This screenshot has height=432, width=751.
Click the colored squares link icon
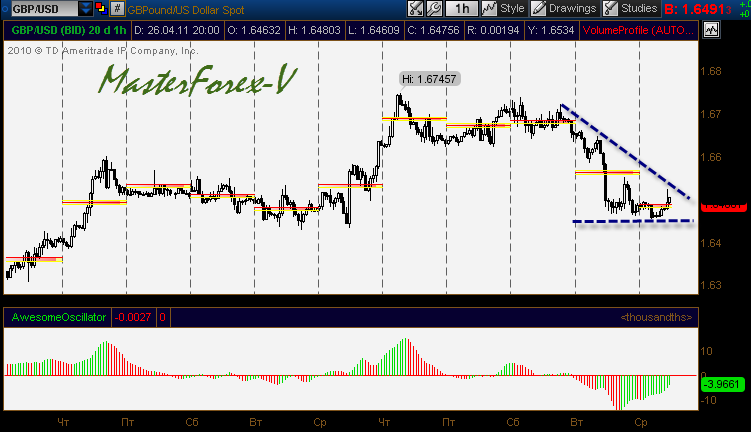tap(101, 8)
